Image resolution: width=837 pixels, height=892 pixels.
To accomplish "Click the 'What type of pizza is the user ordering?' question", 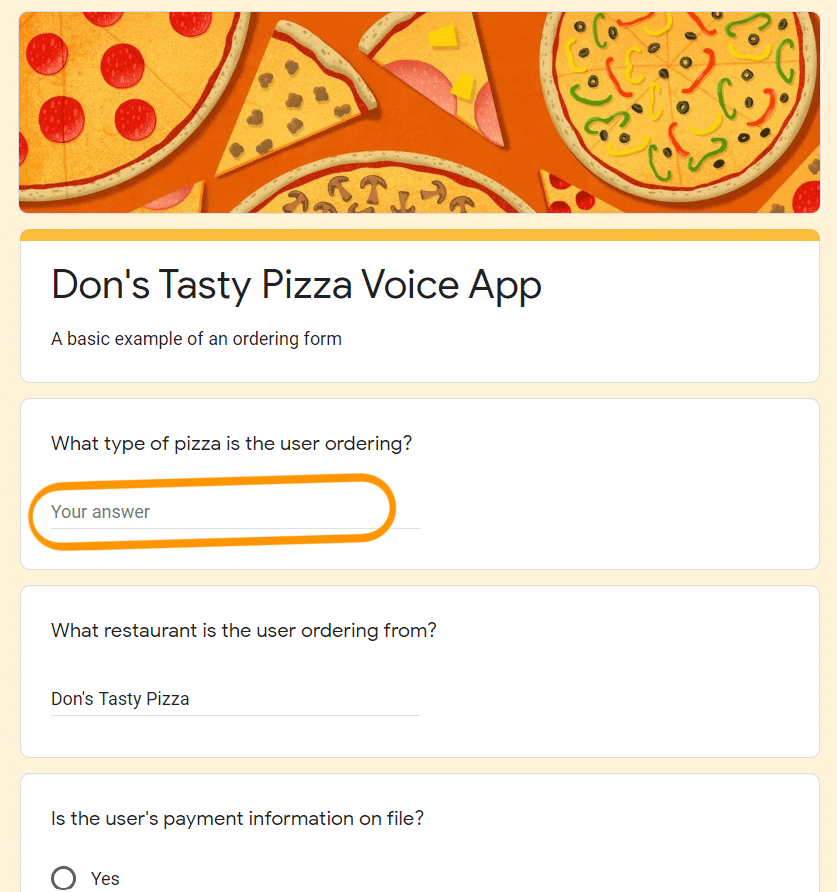I will pyautogui.click(x=232, y=444).
